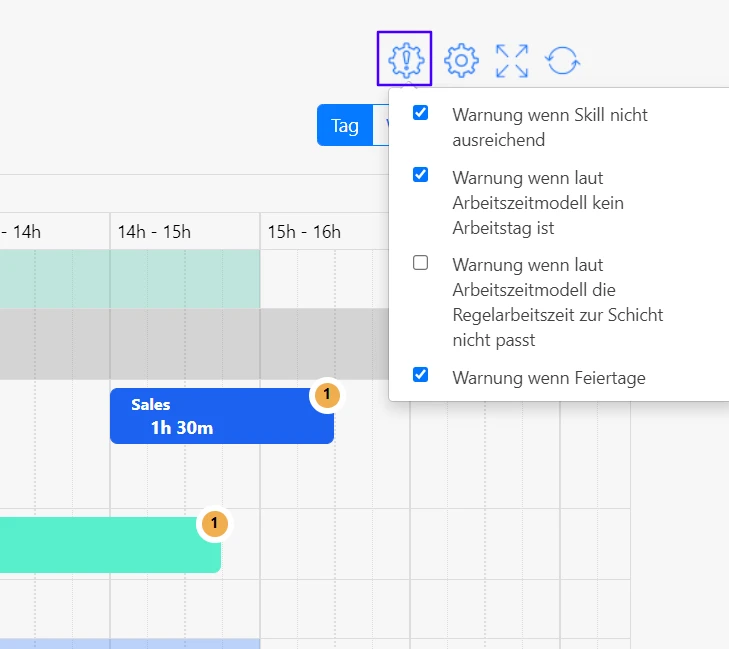Click the 'Warnung wenn Feiertage' label text
This screenshot has height=649, width=729.
click(548, 378)
